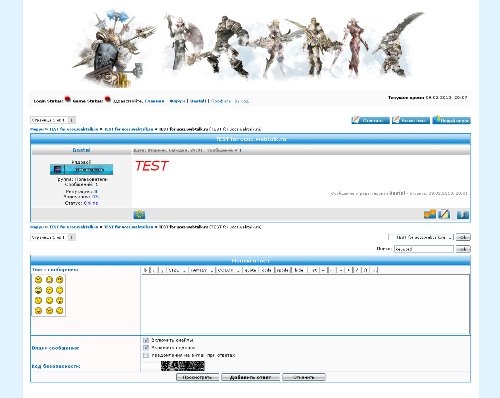This screenshot has height=398, width=500.
Task: Insert the first smiley in the top row
Action: point(38,280)
